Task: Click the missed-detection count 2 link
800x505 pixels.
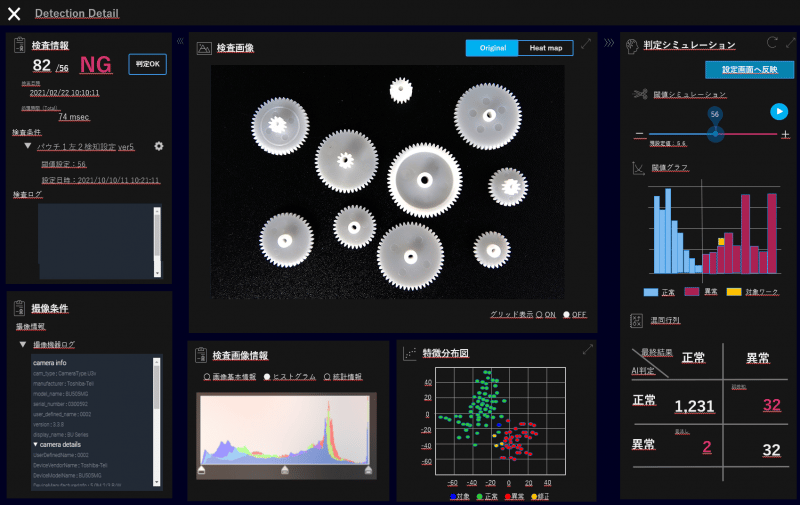Action: (707, 447)
